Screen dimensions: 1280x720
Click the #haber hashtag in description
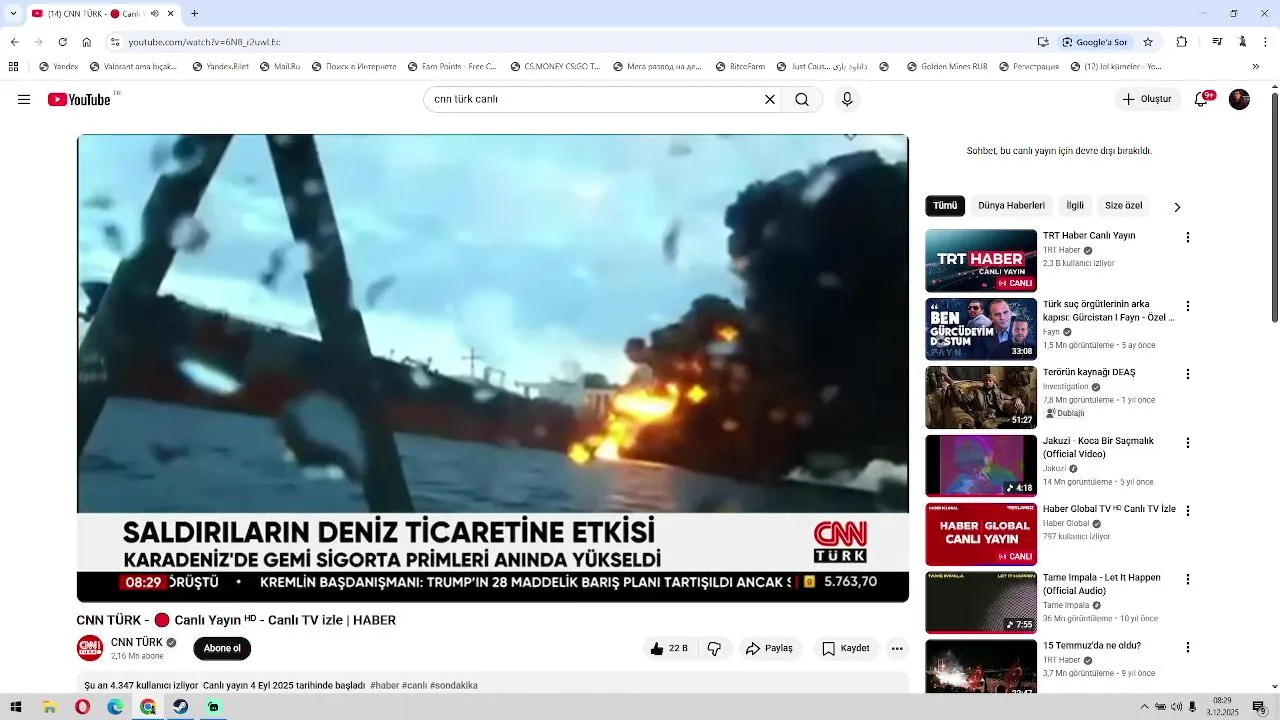click(384, 685)
